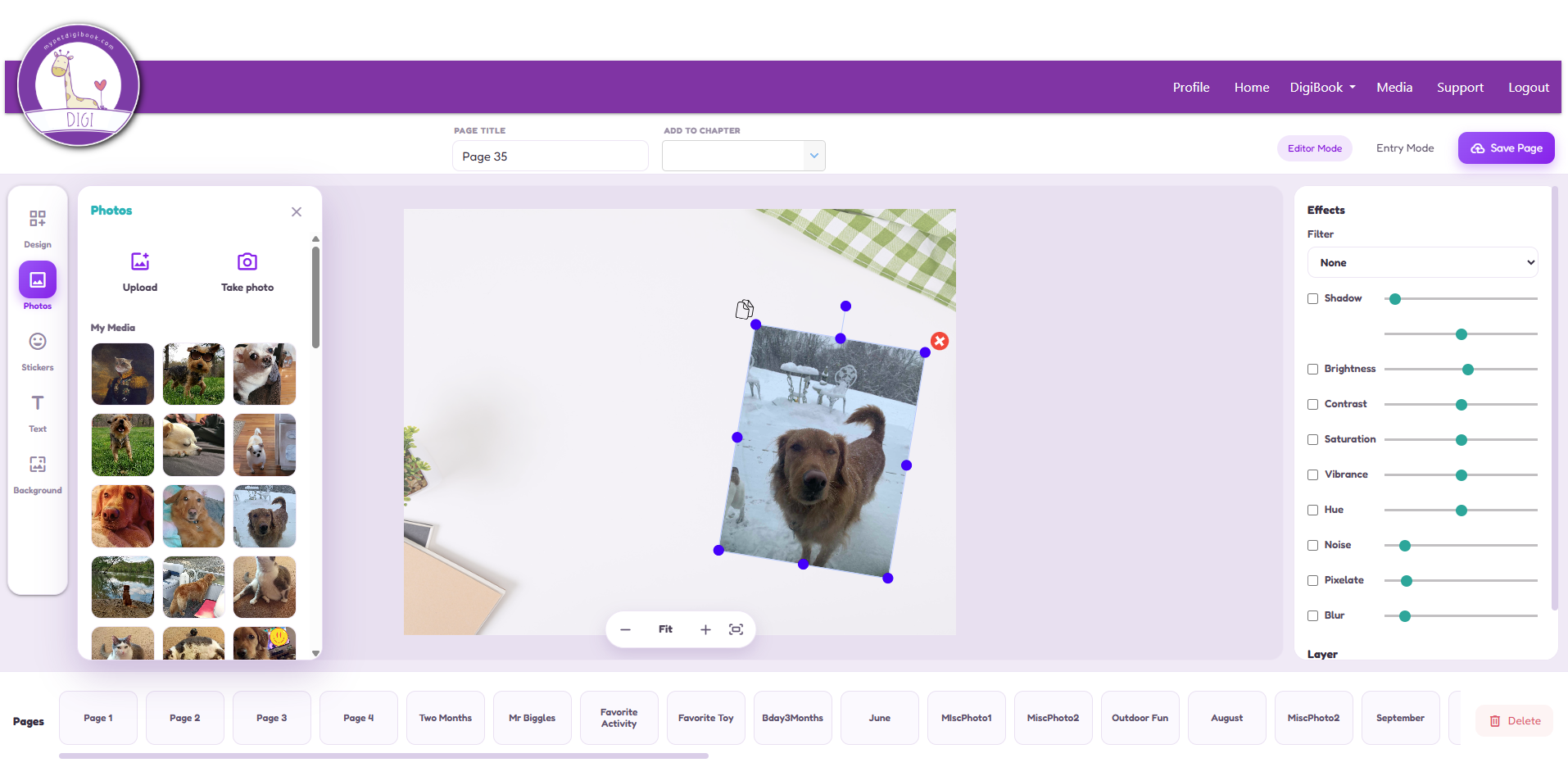Select the Mr Biggles page tab

pyautogui.click(x=532, y=718)
